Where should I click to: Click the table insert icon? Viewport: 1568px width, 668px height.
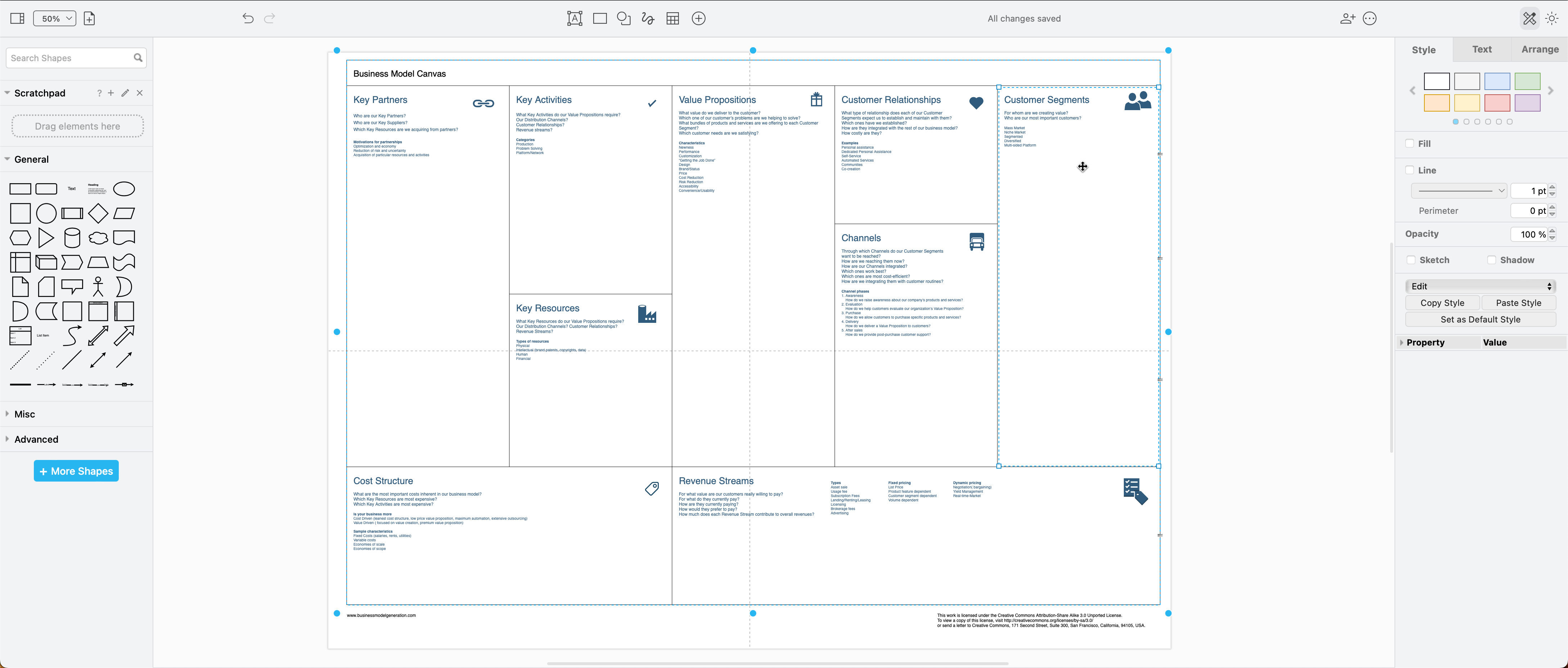click(674, 18)
